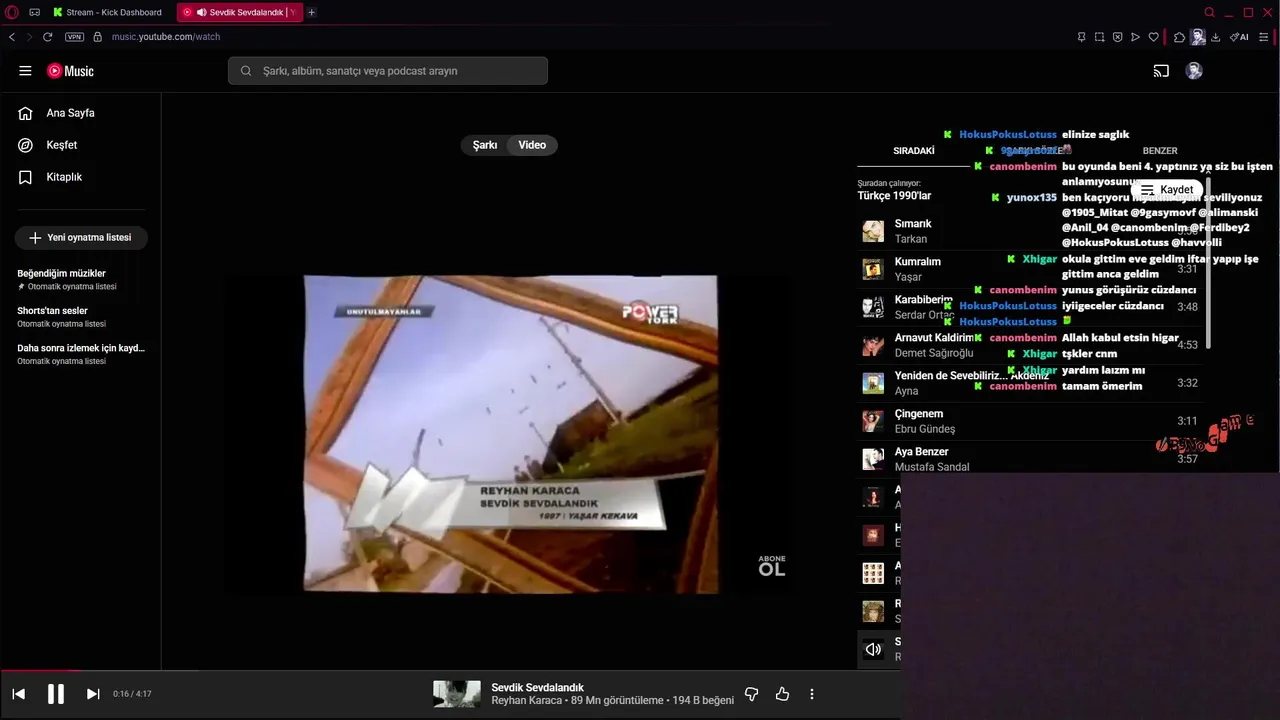This screenshot has width=1280, height=720.
Task: Create a Yeni oynatma listesi
Action: 81,238
